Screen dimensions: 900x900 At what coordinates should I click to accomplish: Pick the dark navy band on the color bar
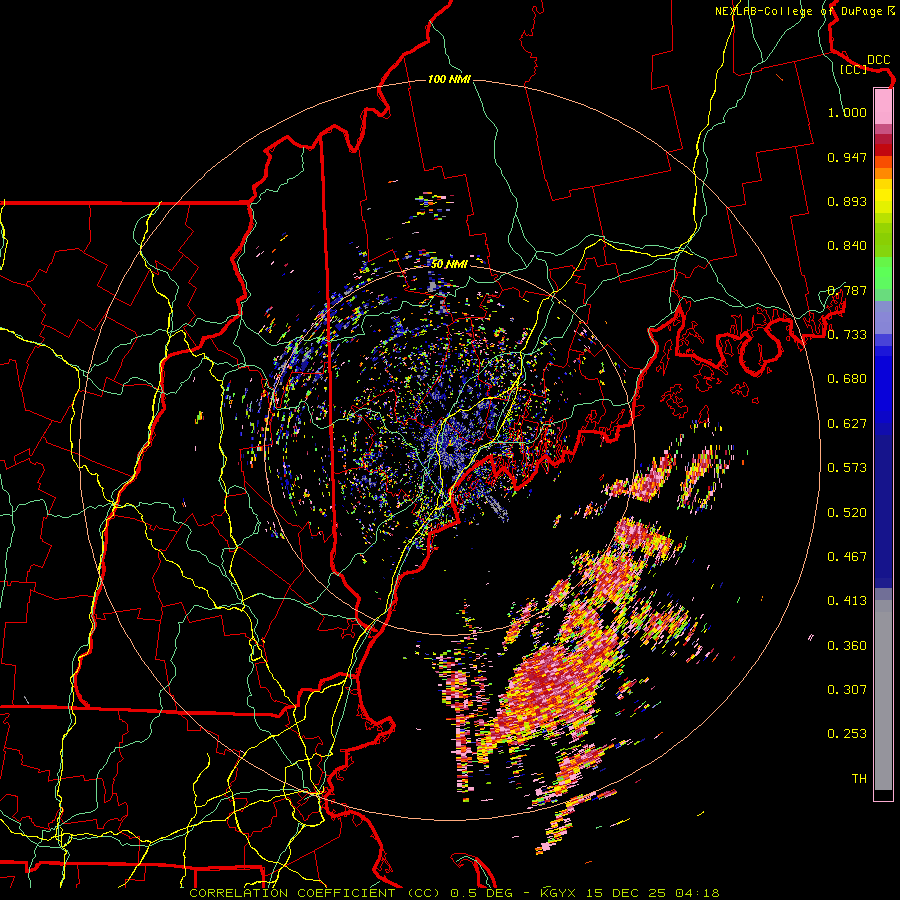[x=883, y=511]
